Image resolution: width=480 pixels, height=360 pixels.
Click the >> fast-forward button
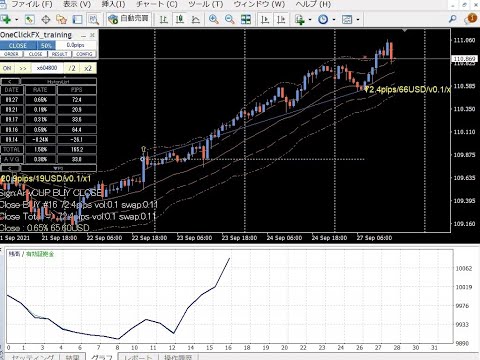23,68
